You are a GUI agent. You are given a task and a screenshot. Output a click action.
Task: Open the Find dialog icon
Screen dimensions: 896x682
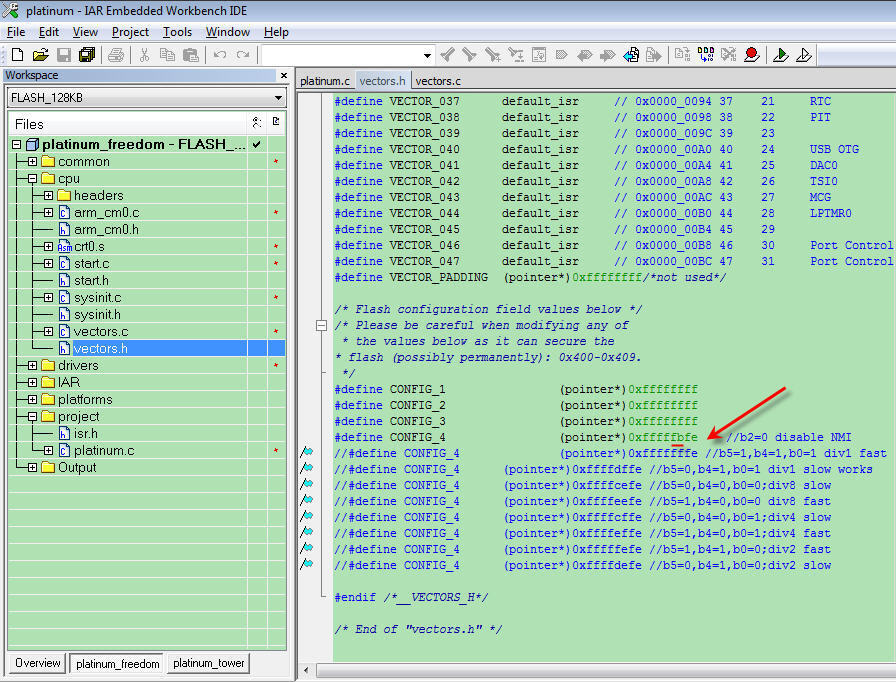point(493,55)
